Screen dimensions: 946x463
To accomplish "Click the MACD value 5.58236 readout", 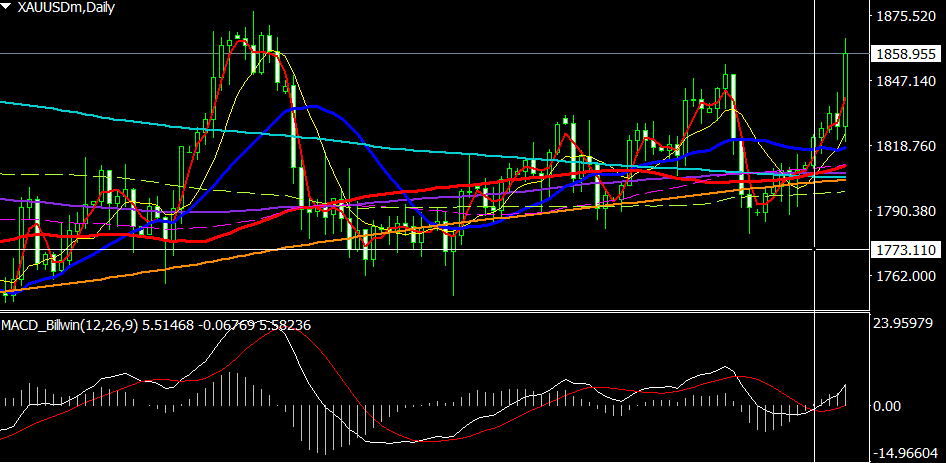I will coord(285,325).
